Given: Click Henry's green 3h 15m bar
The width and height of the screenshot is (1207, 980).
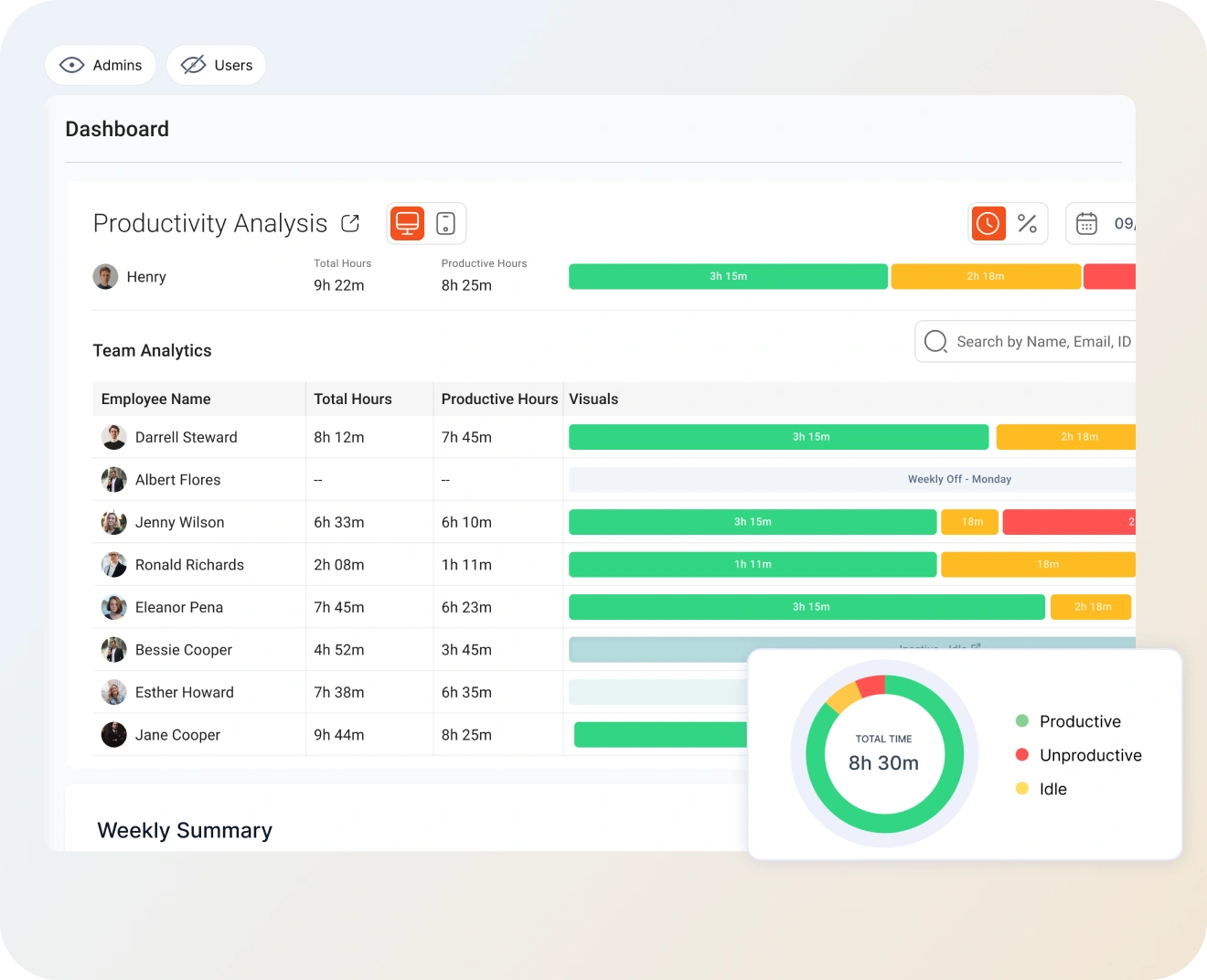Looking at the screenshot, I should click(728, 276).
